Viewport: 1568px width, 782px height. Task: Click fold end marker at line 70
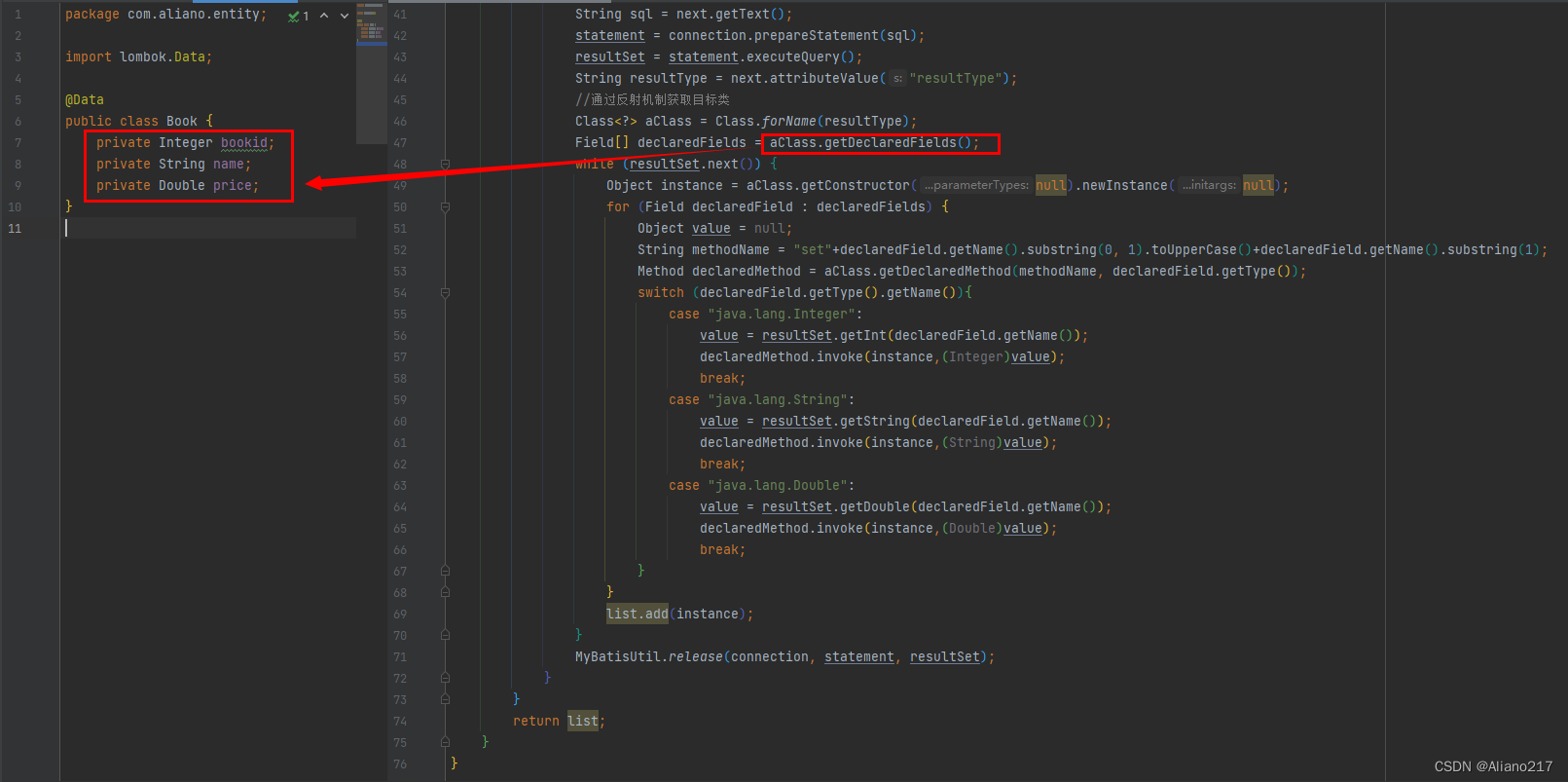[x=445, y=635]
